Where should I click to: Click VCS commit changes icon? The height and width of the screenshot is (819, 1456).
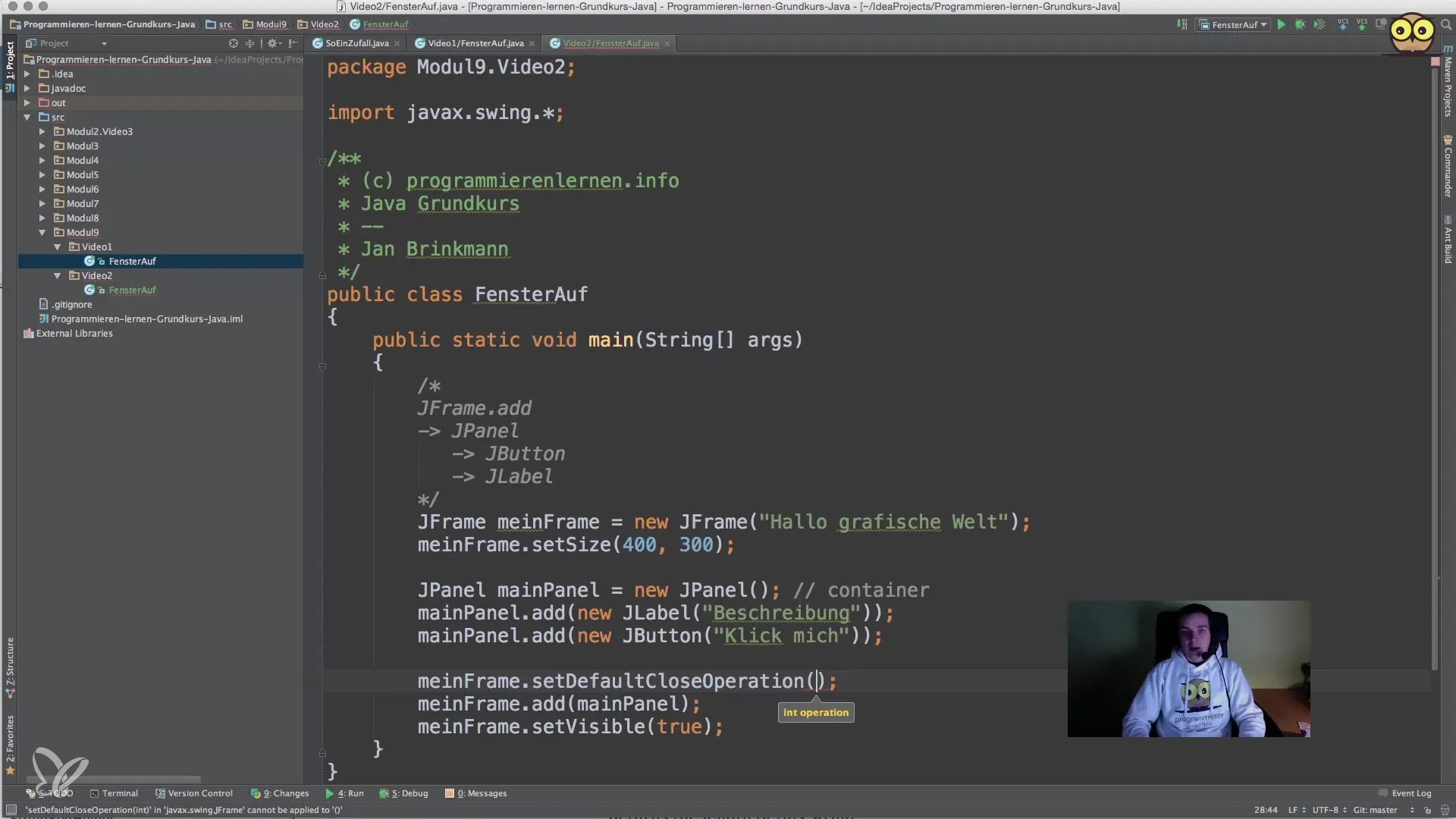(x=1362, y=24)
